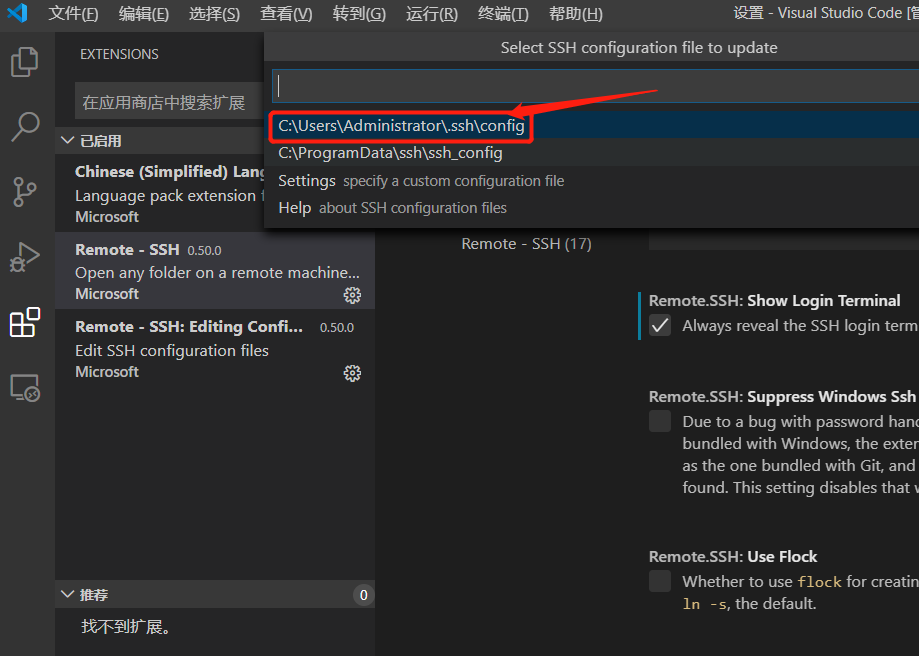Open gear menu for Remote - SSH: Editing Config
The image size is (919, 656).
pyautogui.click(x=352, y=373)
